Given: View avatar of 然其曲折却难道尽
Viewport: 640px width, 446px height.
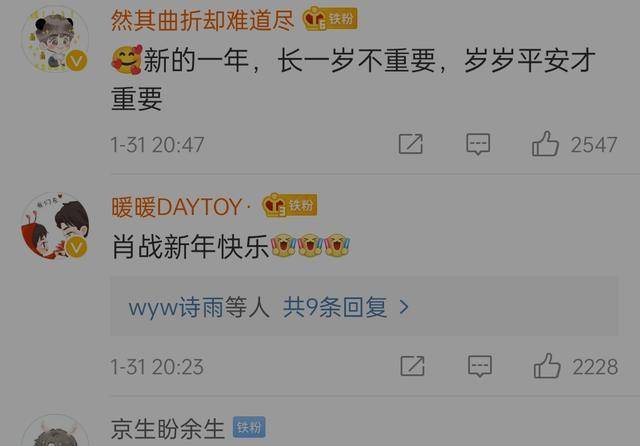Looking at the screenshot, I should coord(55,40).
